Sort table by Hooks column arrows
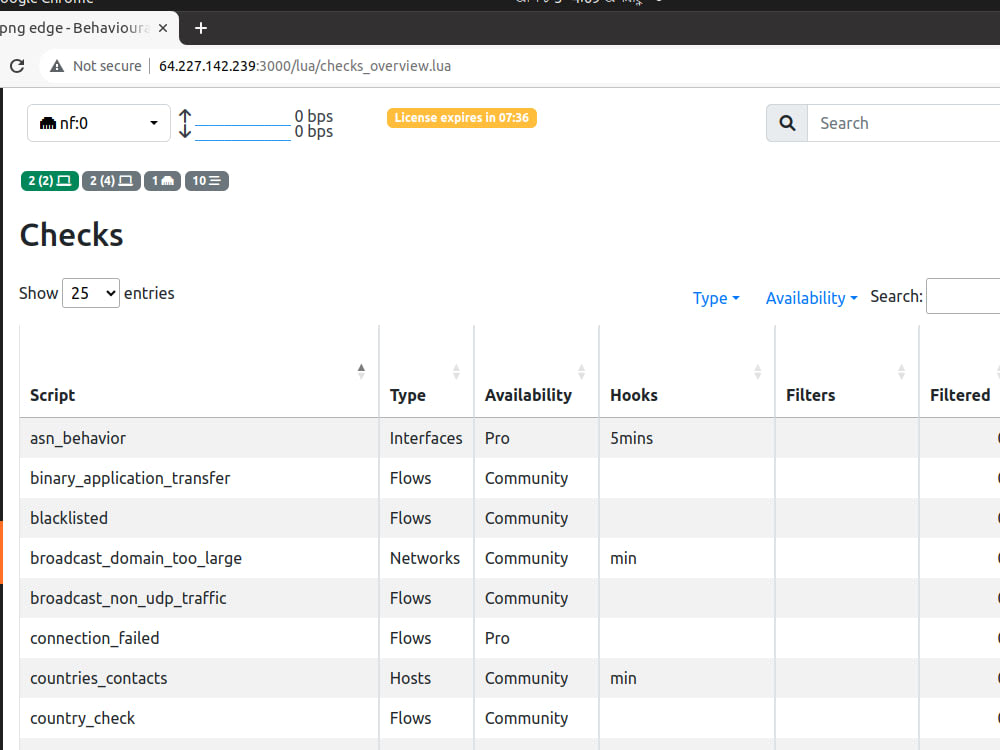 coord(758,372)
